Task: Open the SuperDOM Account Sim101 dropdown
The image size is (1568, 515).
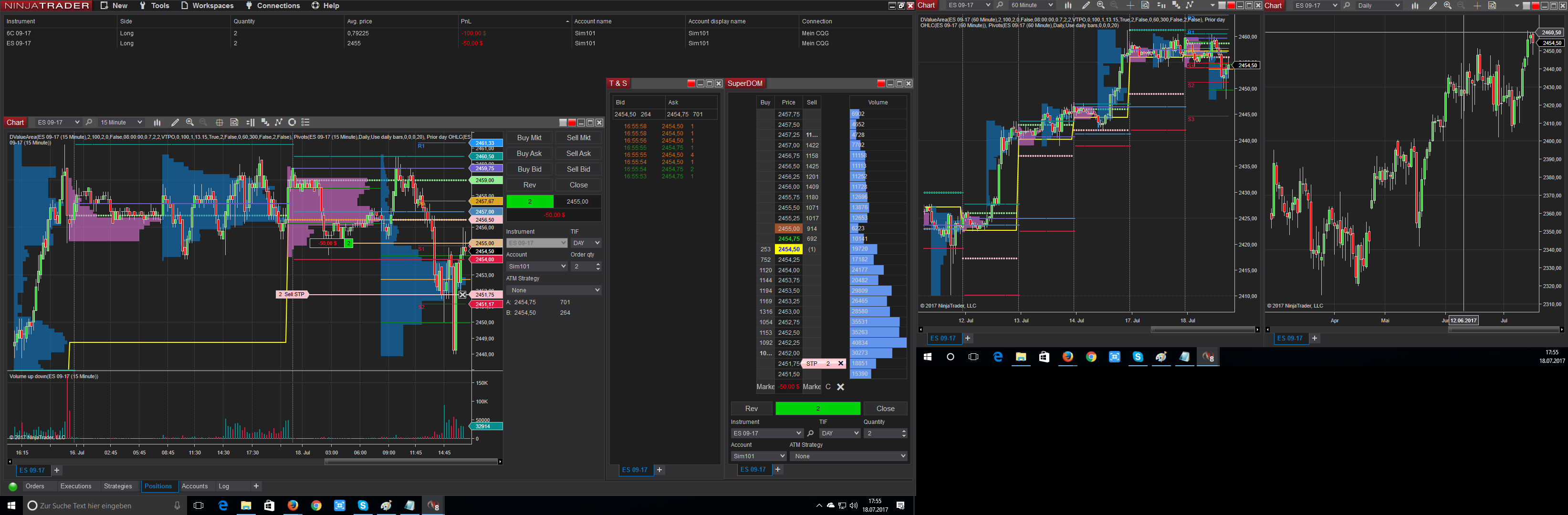Action: (x=759, y=456)
